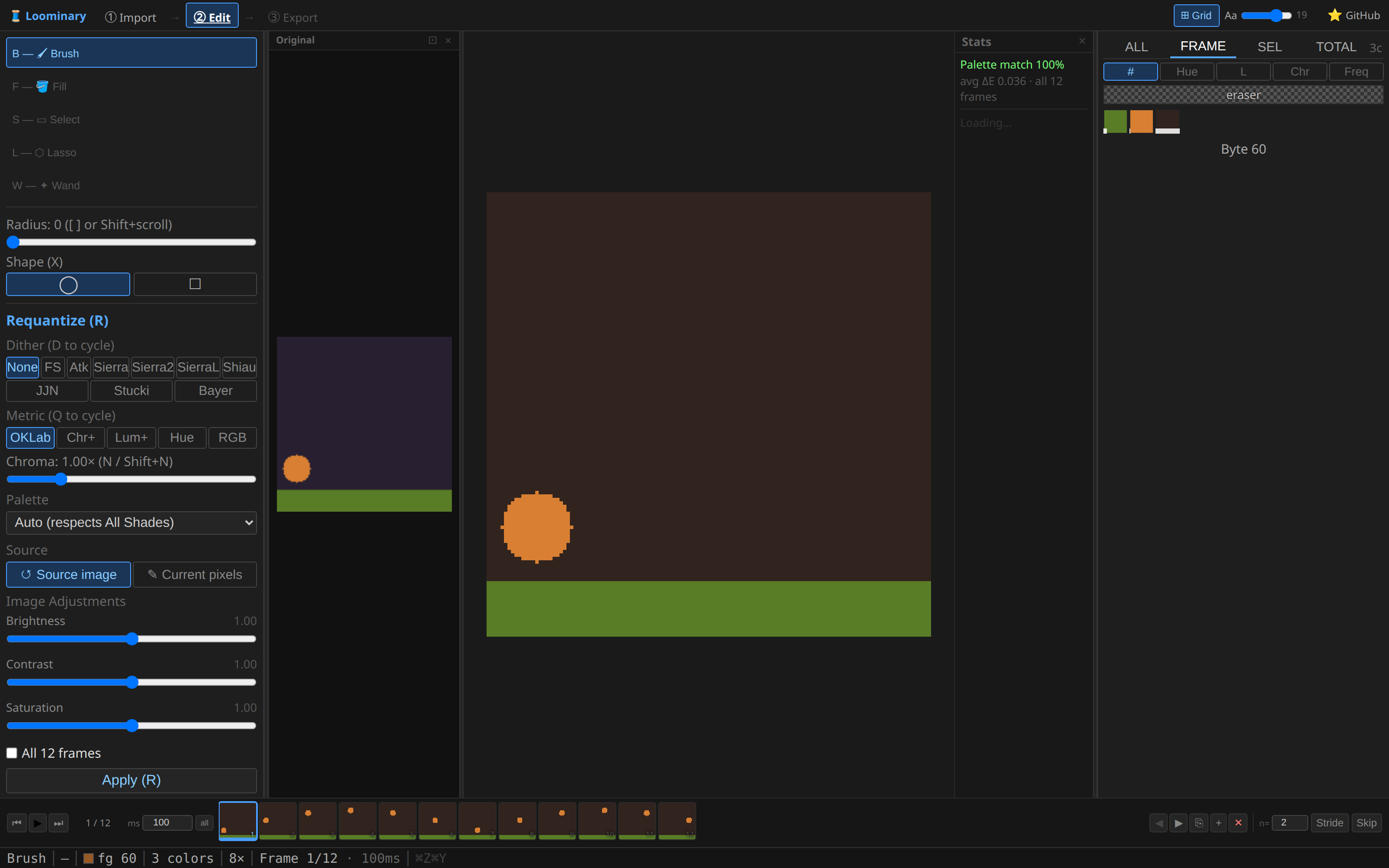Viewport: 1389px width, 868px height.
Task: Sort palette by Chr
Action: click(x=1300, y=72)
